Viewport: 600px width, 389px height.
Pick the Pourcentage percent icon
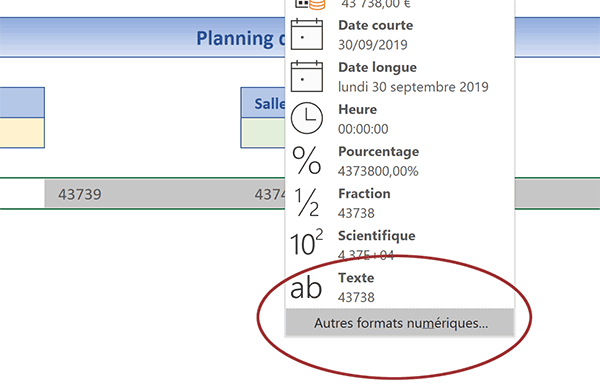click(x=307, y=161)
